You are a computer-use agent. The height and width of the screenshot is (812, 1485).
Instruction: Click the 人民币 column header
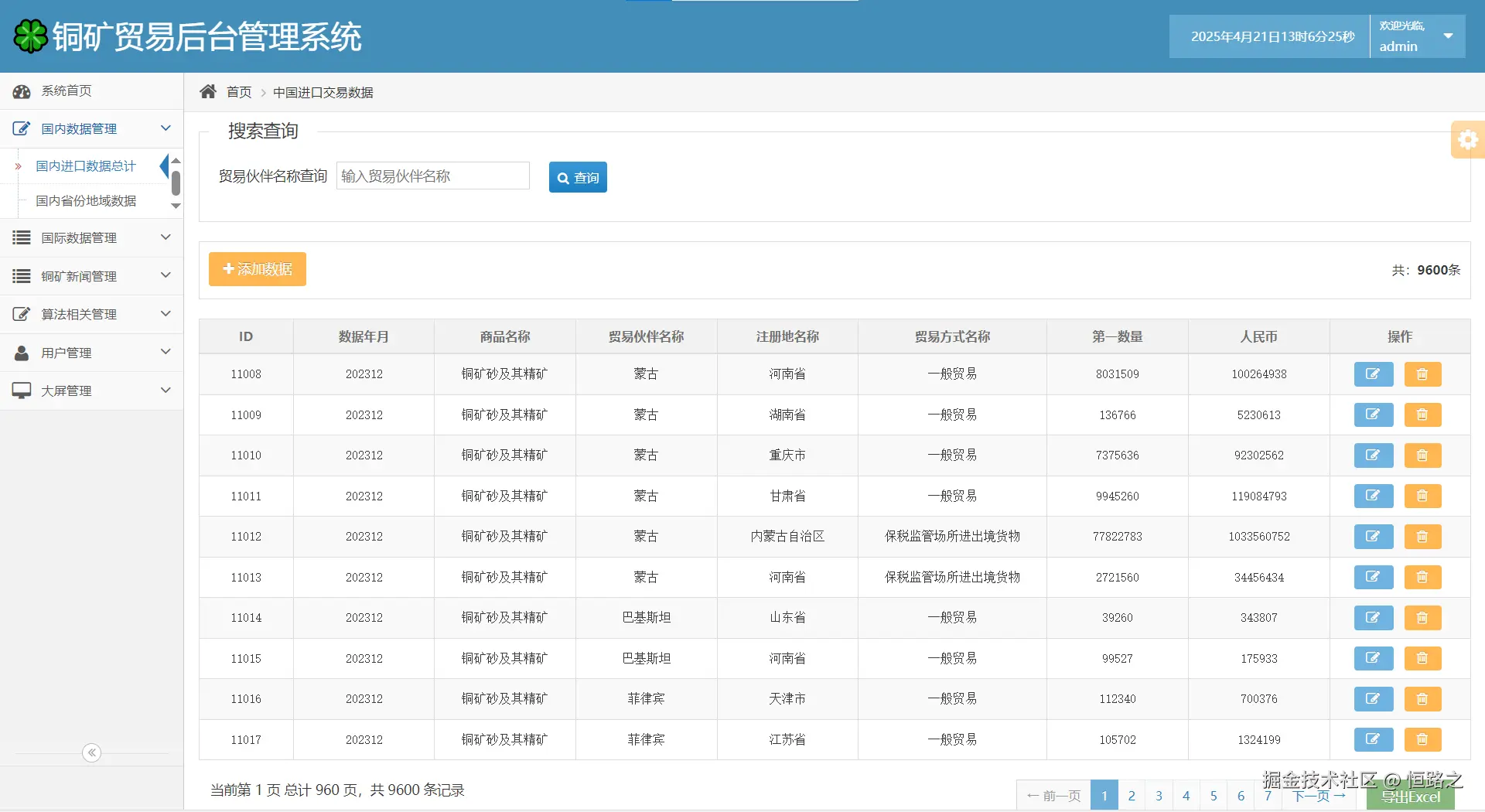pyautogui.click(x=1258, y=336)
